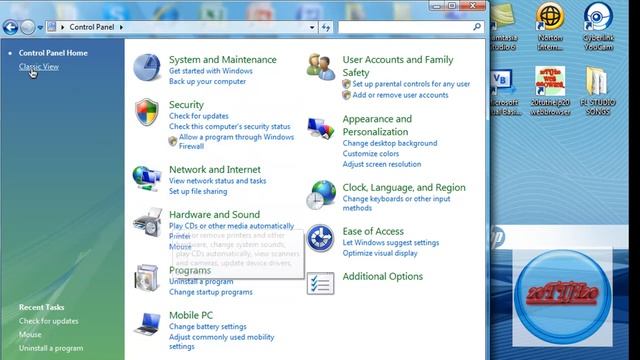Open the Additional Options checklist icon
Image resolution: width=640 pixels, height=360 pixels.
(x=320, y=283)
